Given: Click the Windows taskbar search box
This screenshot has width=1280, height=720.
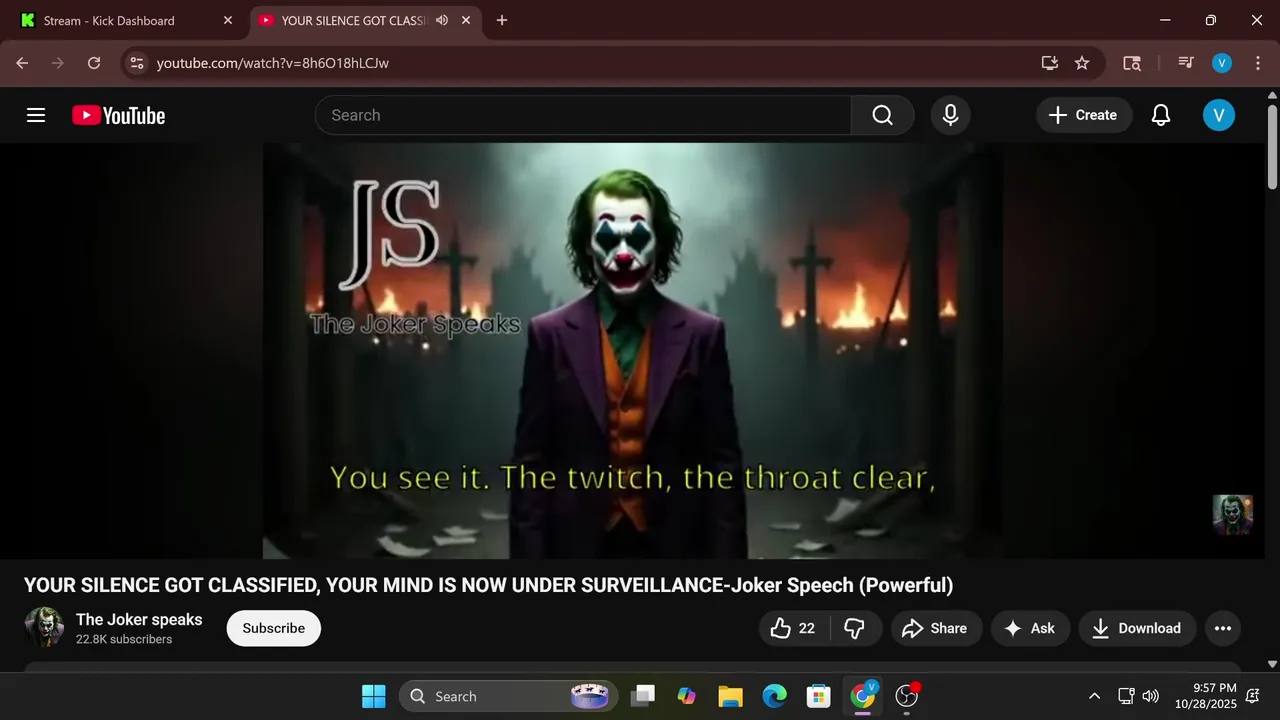Looking at the screenshot, I should click(508, 696).
